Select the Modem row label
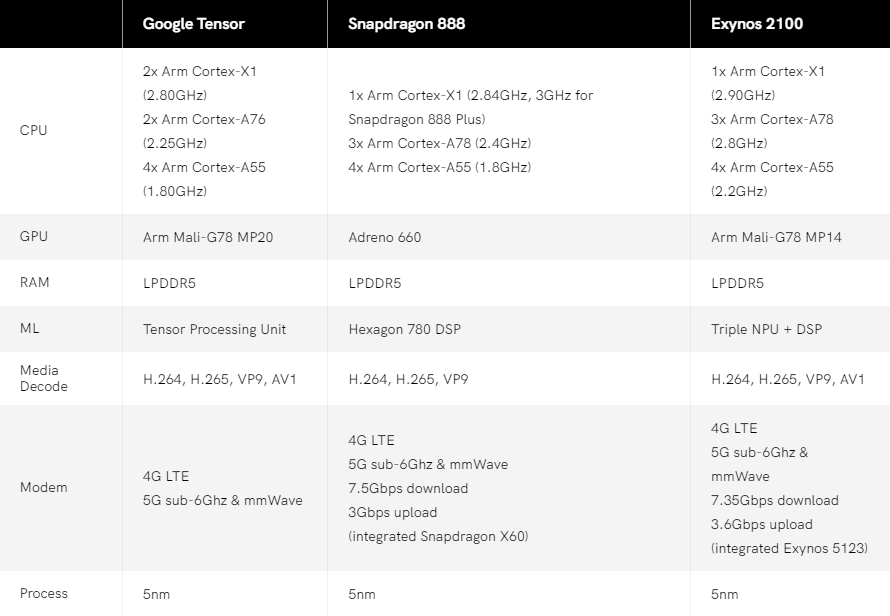Viewport: 890px width, 616px height. click(x=44, y=487)
